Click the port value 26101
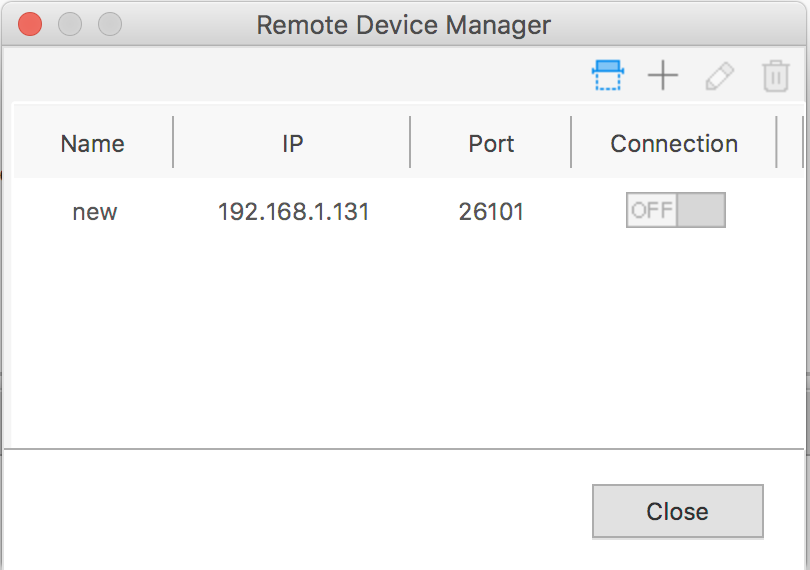Screen dimensions: 810x570 pyautogui.click(x=491, y=212)
